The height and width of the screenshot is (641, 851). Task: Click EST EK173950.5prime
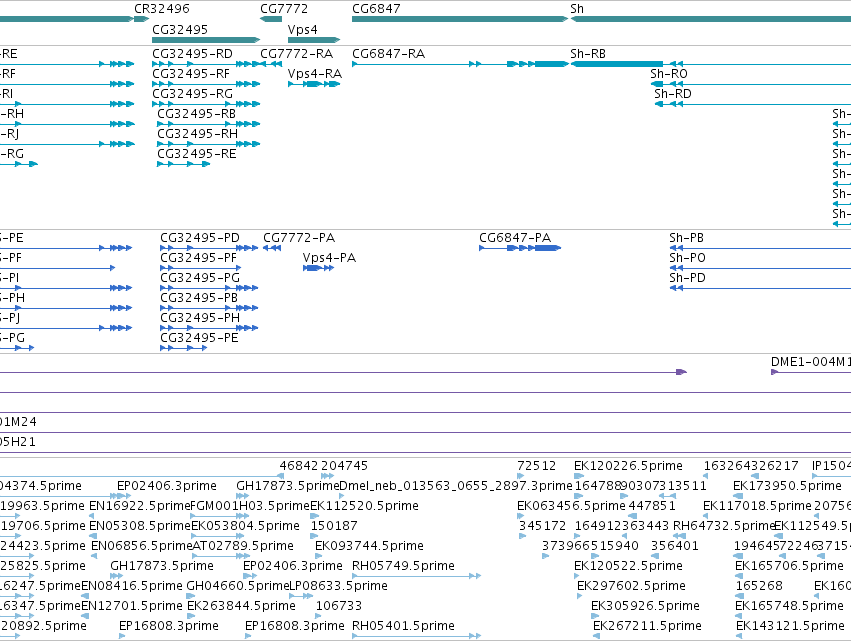787,486
